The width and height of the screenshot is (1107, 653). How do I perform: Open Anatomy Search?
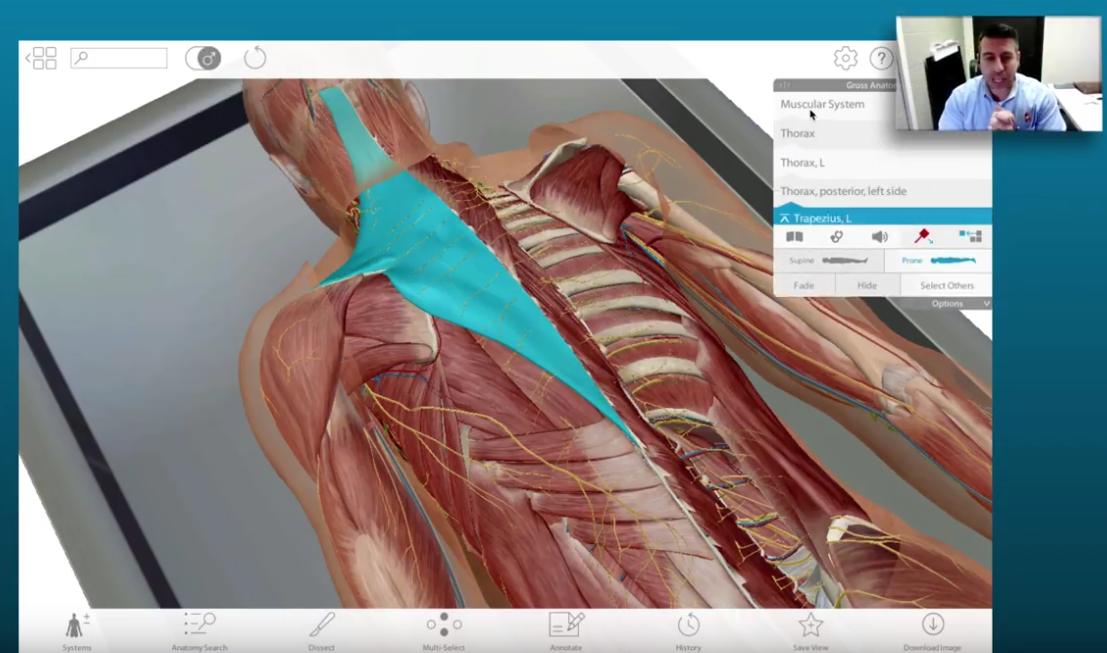point(199,630)
